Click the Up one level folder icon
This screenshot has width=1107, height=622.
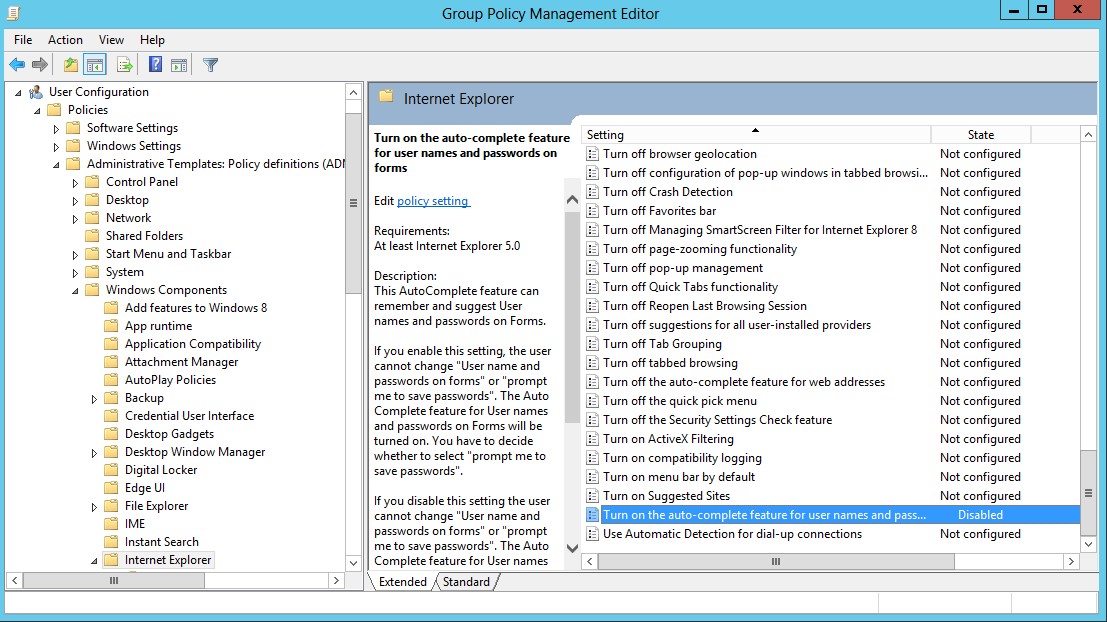pyautogui.click(x=69, y=64)
